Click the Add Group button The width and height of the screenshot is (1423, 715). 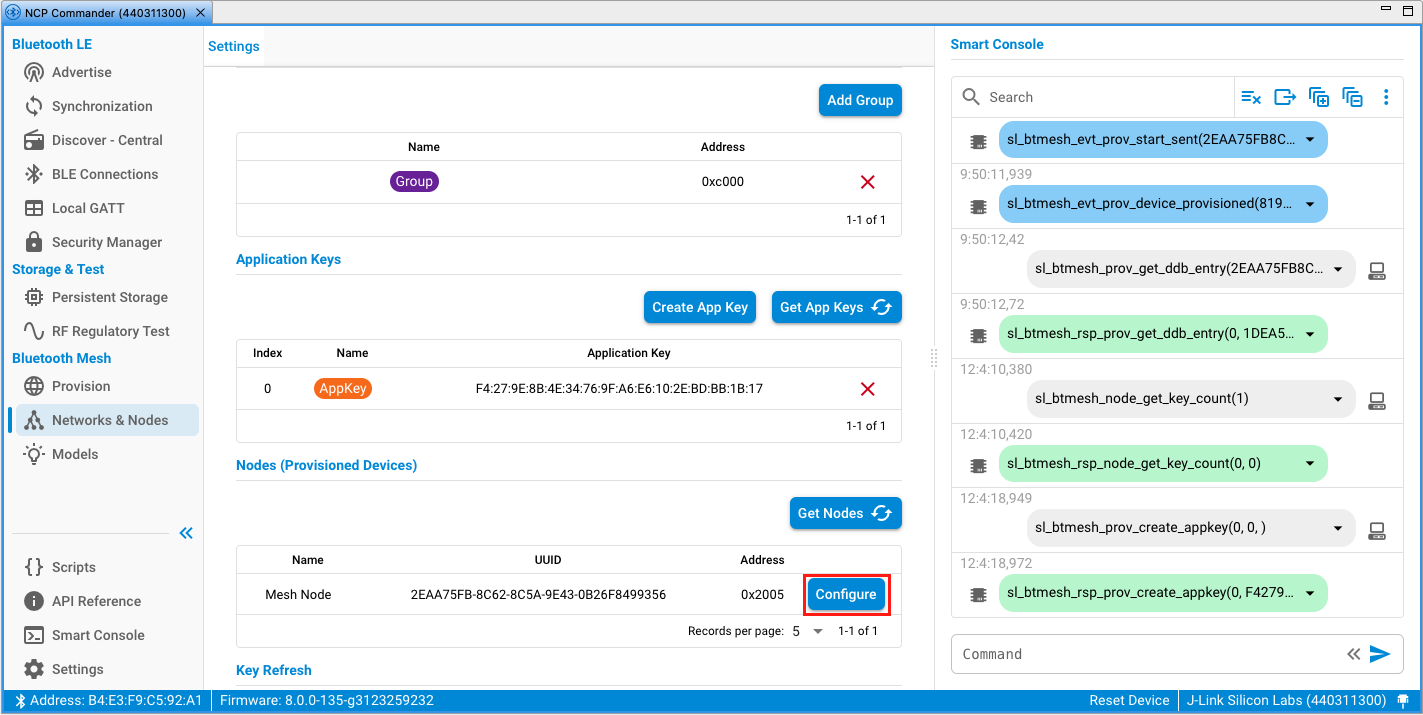click(860, 100)
